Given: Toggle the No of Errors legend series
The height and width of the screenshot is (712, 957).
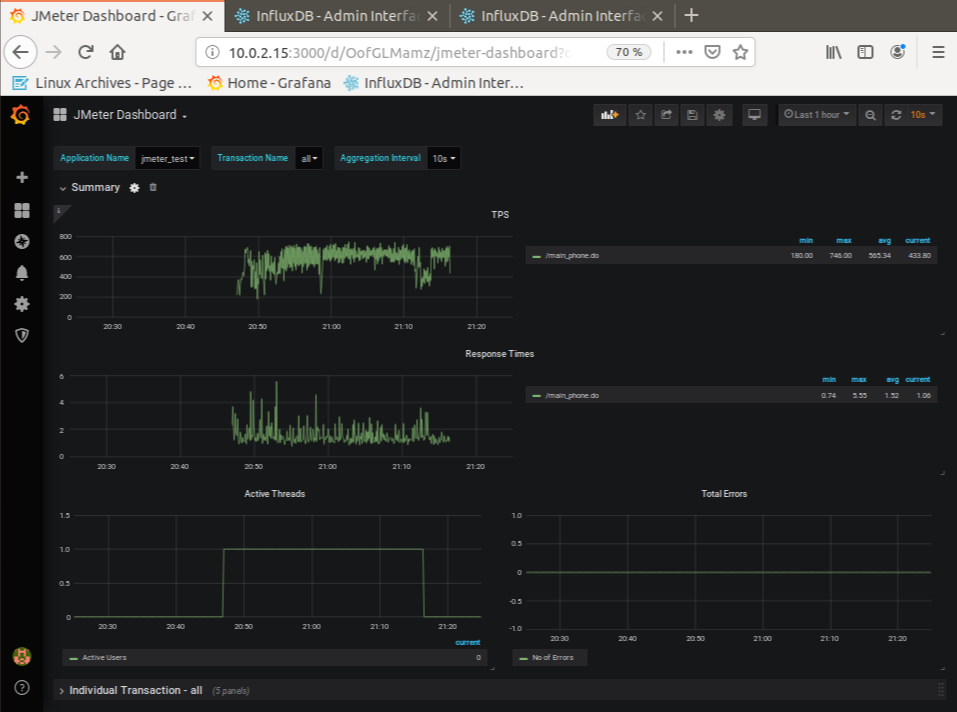Looking at the screenshot, I should click(553, 657).
